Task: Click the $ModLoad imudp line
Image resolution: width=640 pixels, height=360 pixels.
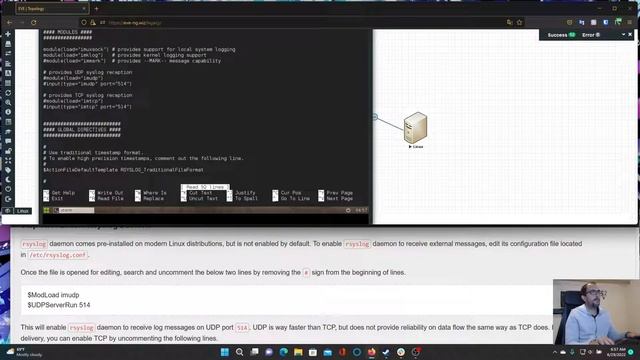Action: pyautogui.click(x=53, y=295)
